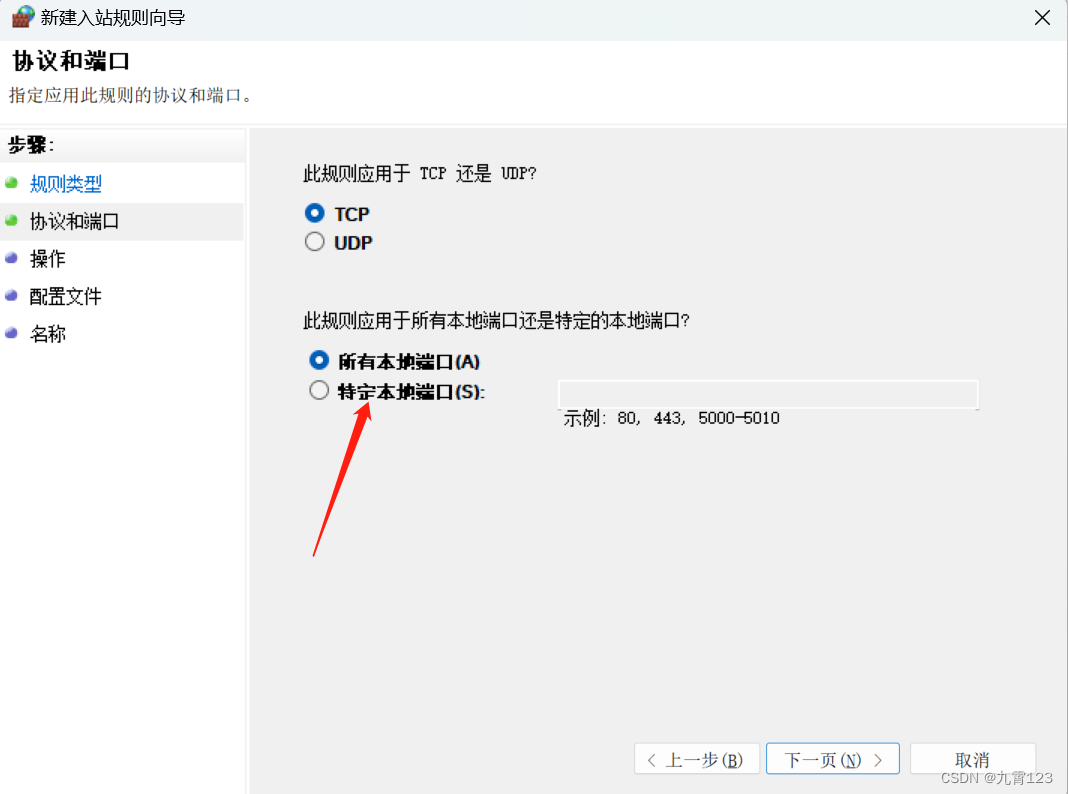Cancel the wizard with 取消 button

tap(972, 759)
